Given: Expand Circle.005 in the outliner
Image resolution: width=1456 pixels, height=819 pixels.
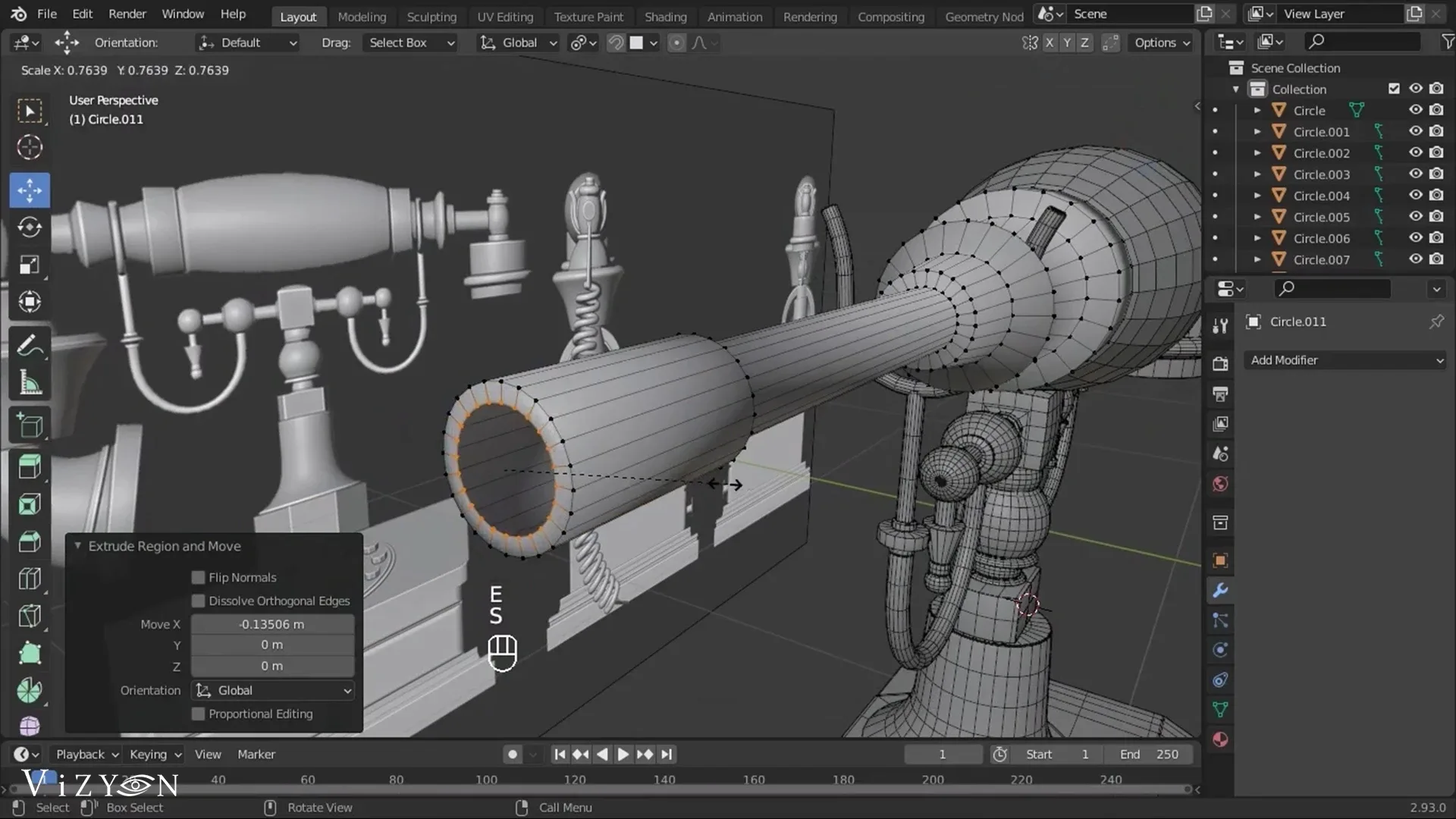Looking at the screenshot, I should tap(1257, 217).
